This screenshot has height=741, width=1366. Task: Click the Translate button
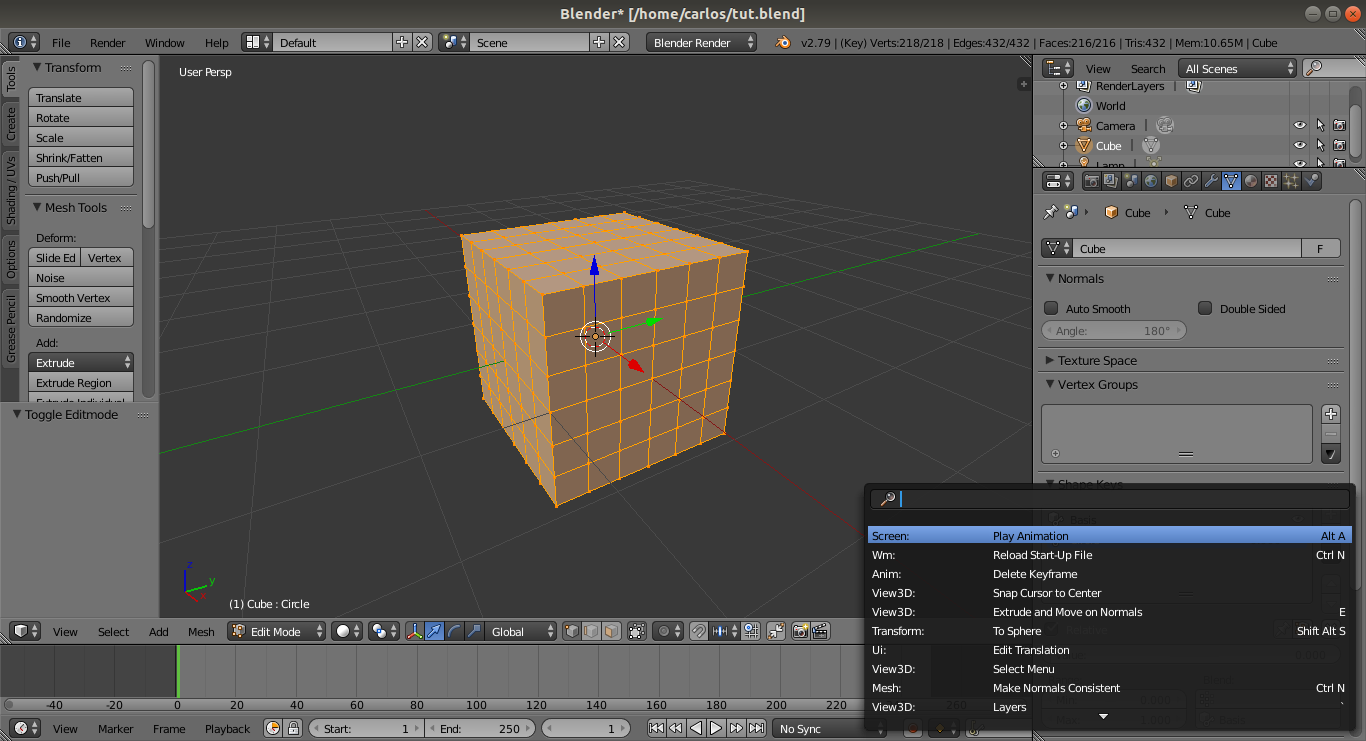[81, 97]
